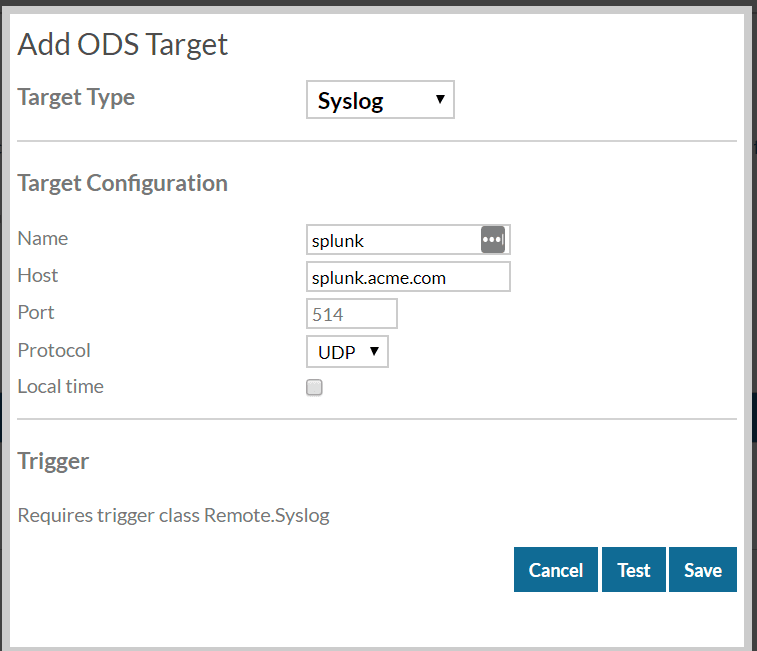757x651 pixels.
Task: Enable the Local time checkbox
Action: click(x=314, y=387)
